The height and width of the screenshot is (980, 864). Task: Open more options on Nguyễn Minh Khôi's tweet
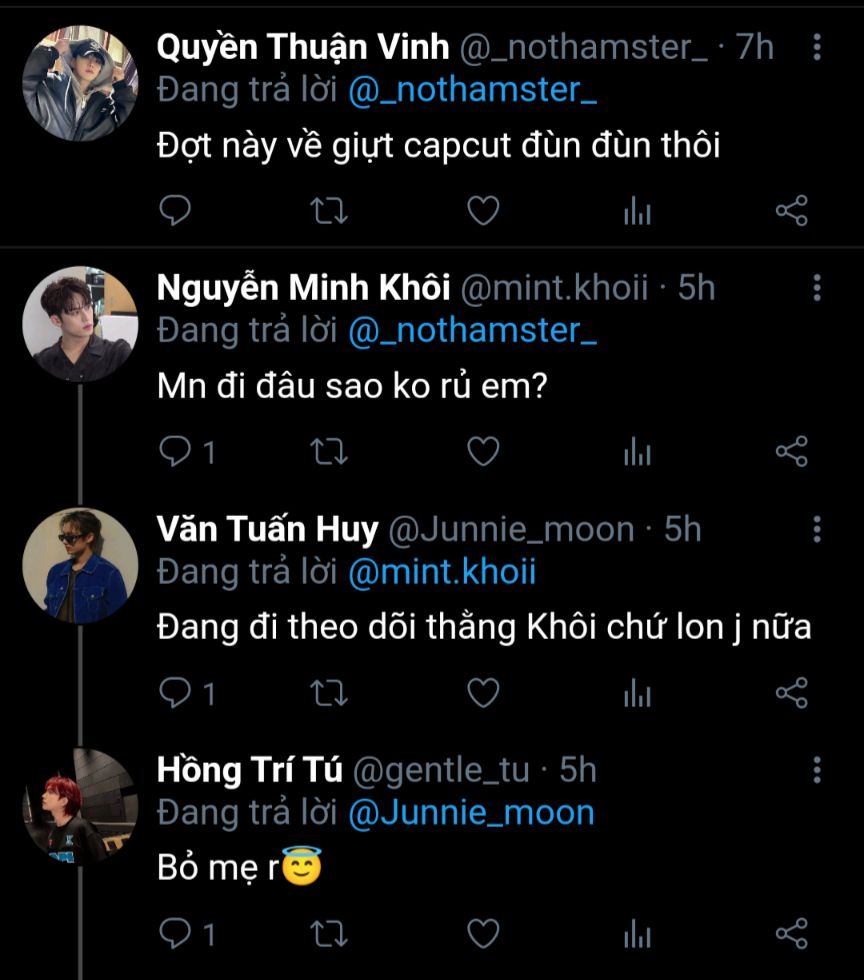pos(817,288)
